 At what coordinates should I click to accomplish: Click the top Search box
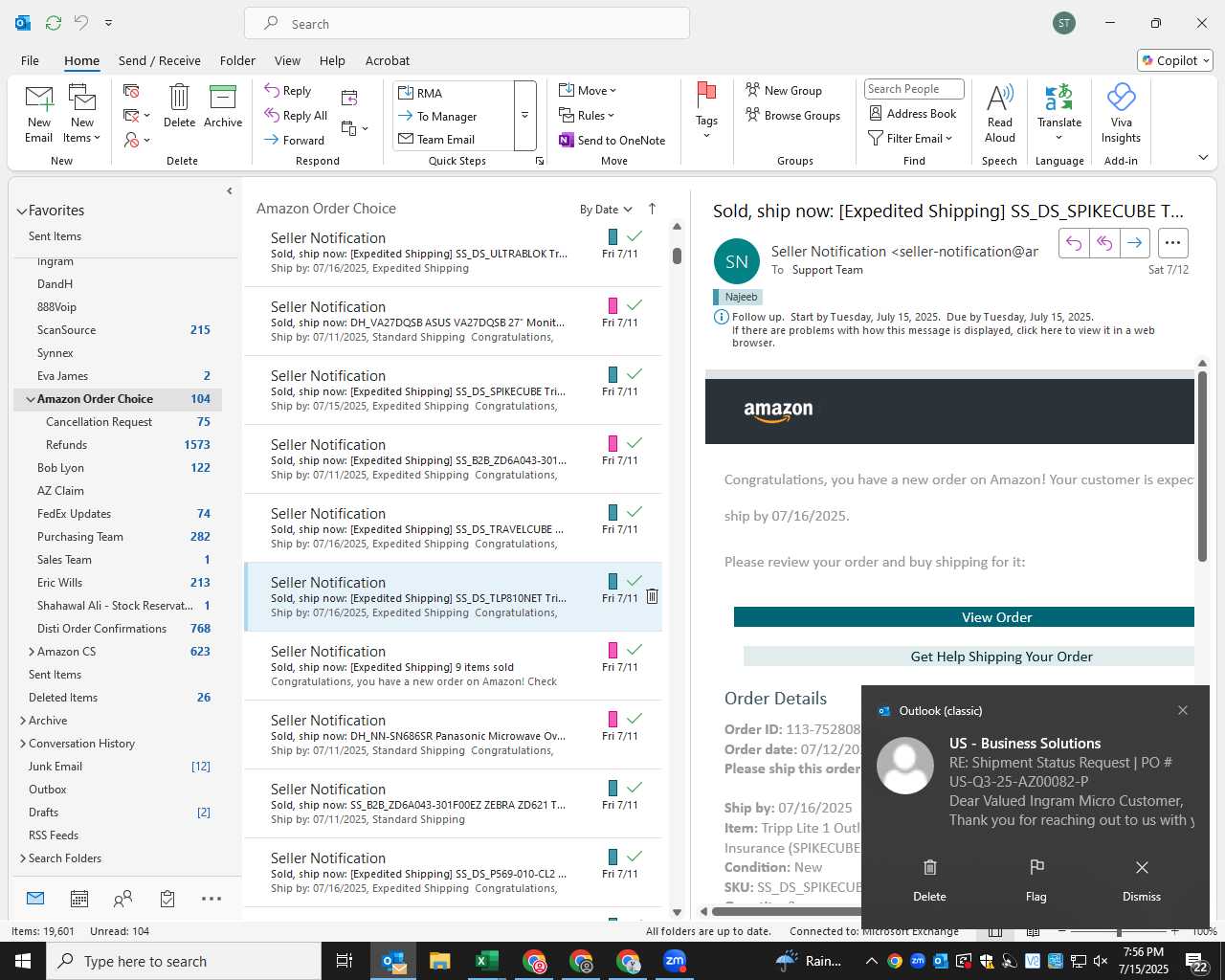[x=467, y=23]
